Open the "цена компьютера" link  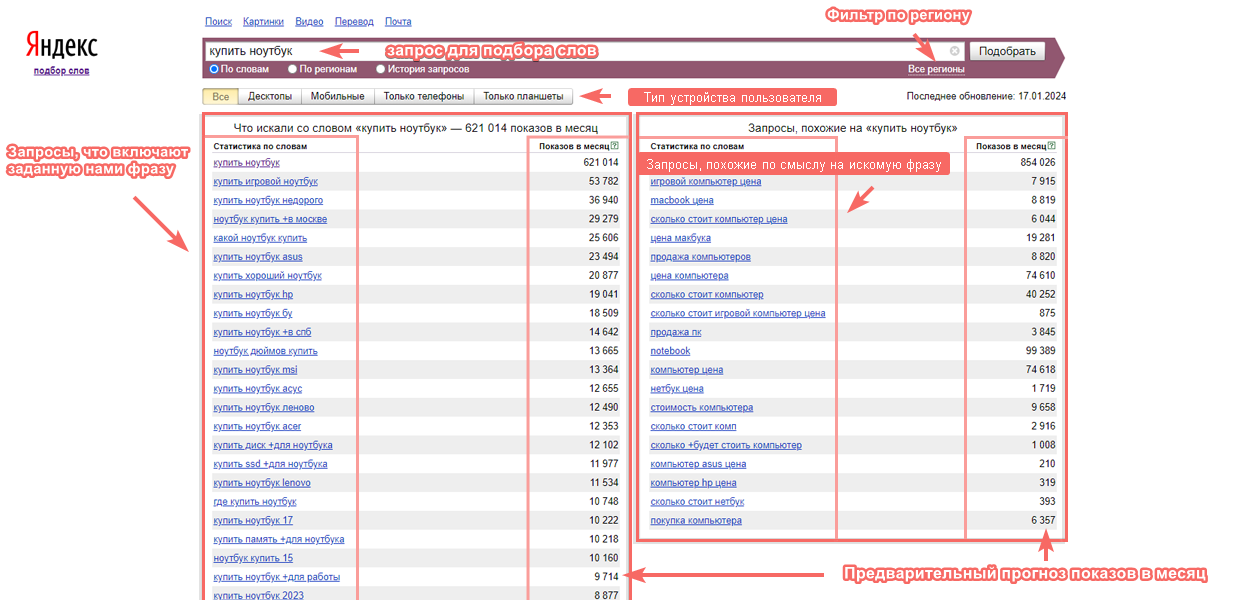click(689, 276)
